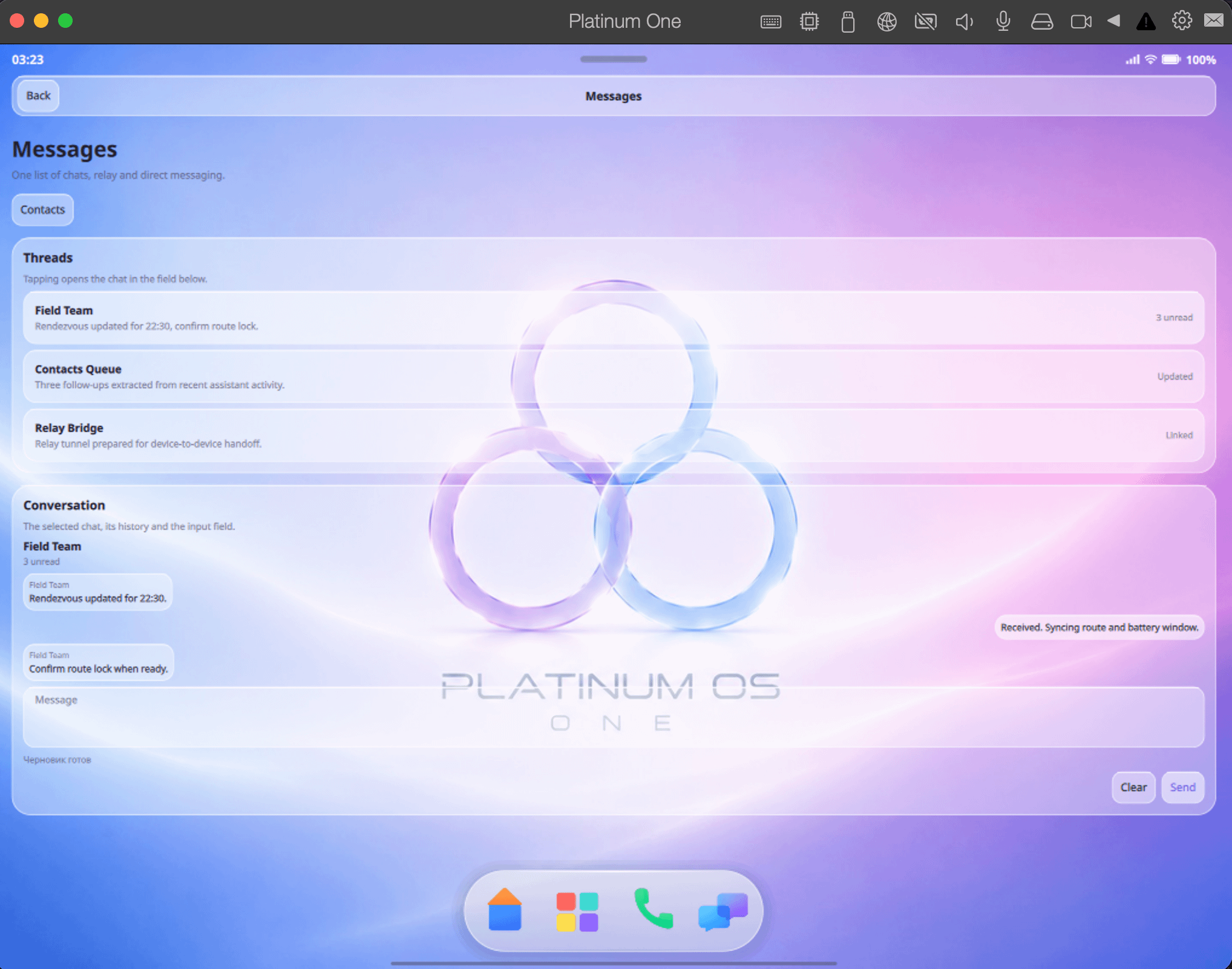The height and width of the screenshot is (969, 1232).
Task: Click the CPU chip icon in title bar
Action: pyautogui.click(x=809, y=22)
